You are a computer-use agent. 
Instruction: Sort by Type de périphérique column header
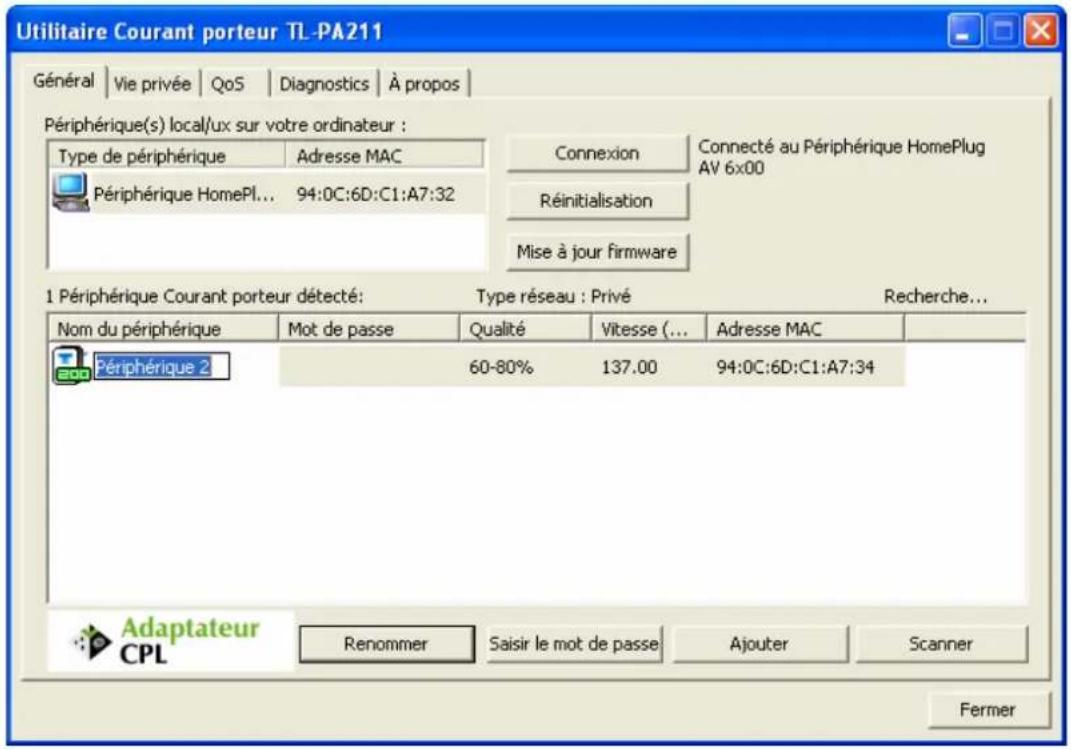tap(167, 156)
